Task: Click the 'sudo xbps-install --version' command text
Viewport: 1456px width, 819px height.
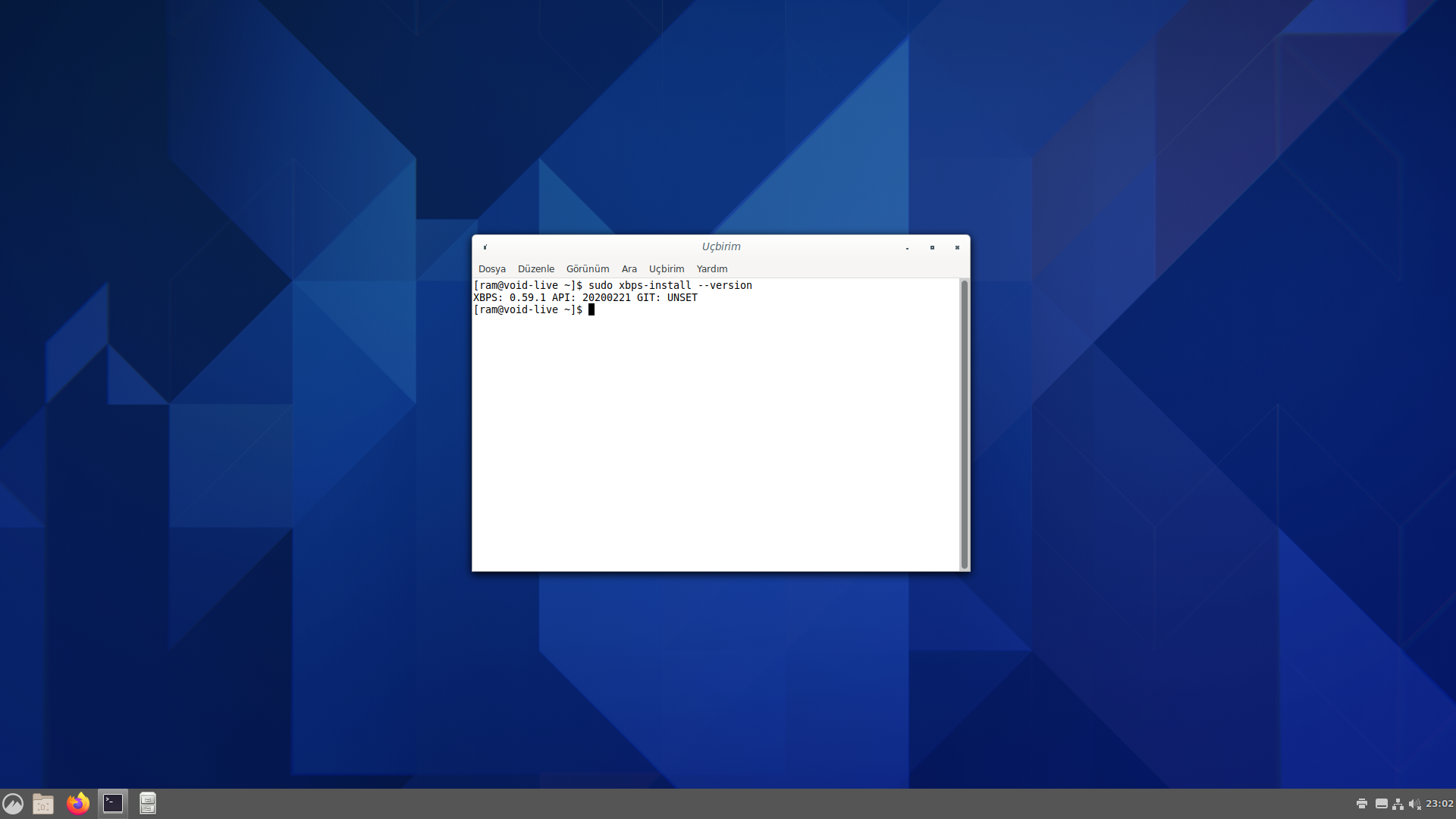Action: (x=670, y=286)
